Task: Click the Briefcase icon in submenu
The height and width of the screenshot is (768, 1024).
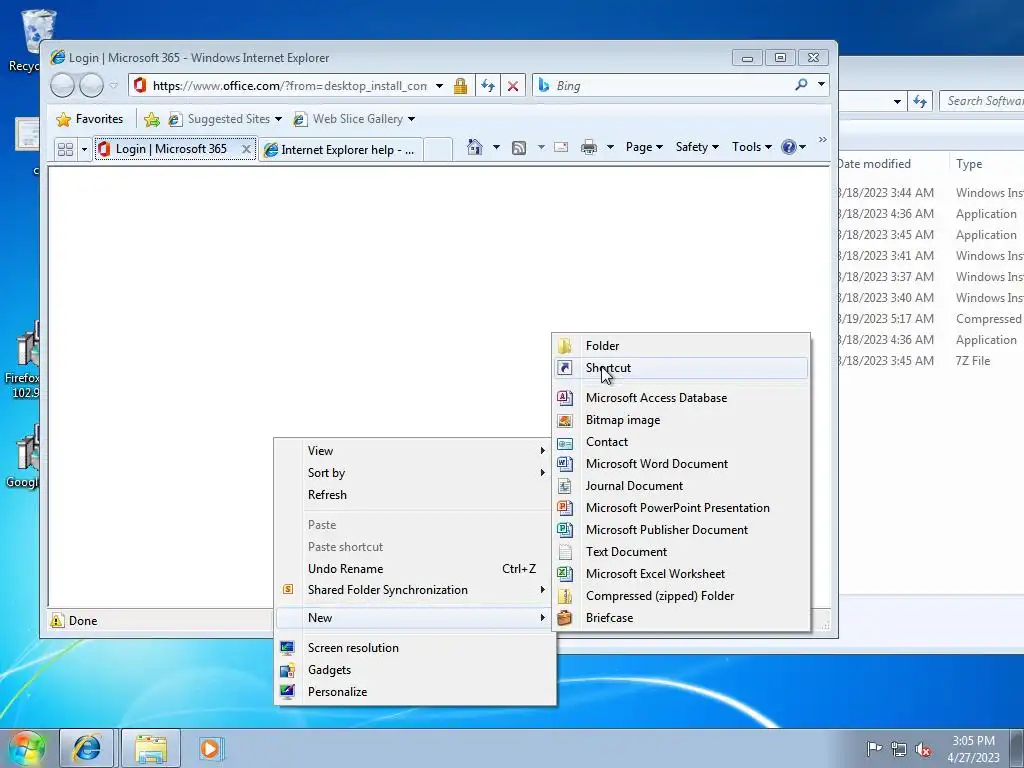Action: 565,618
